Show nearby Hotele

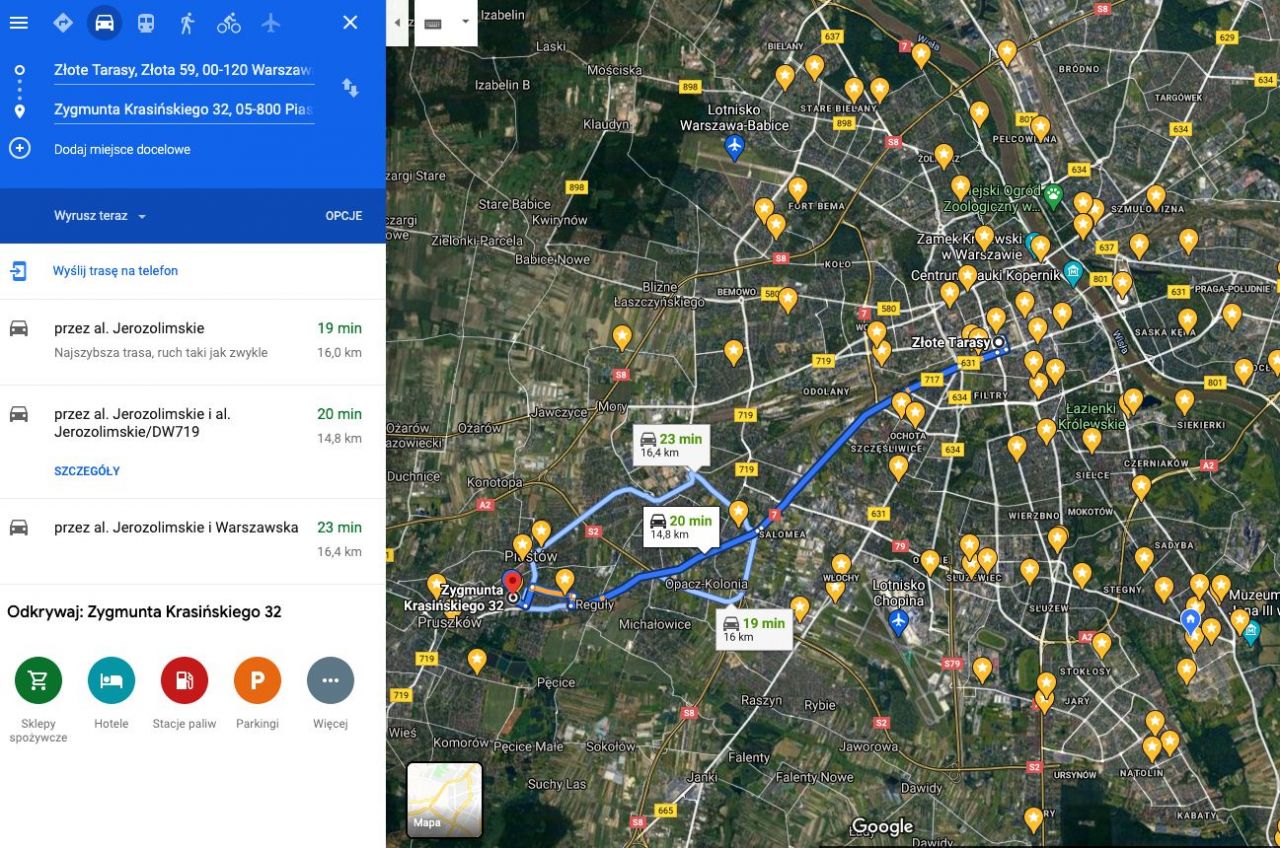tap(110, 680)
